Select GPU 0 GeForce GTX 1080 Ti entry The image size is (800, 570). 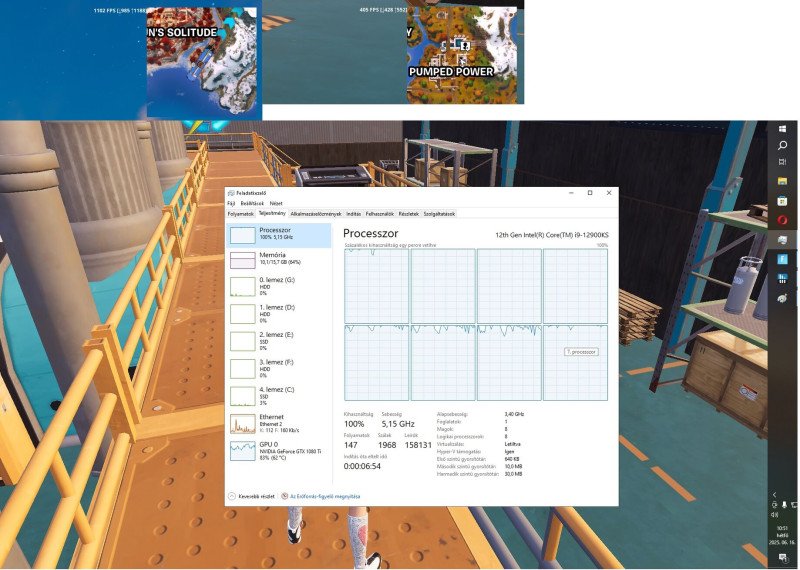[279, 451]
